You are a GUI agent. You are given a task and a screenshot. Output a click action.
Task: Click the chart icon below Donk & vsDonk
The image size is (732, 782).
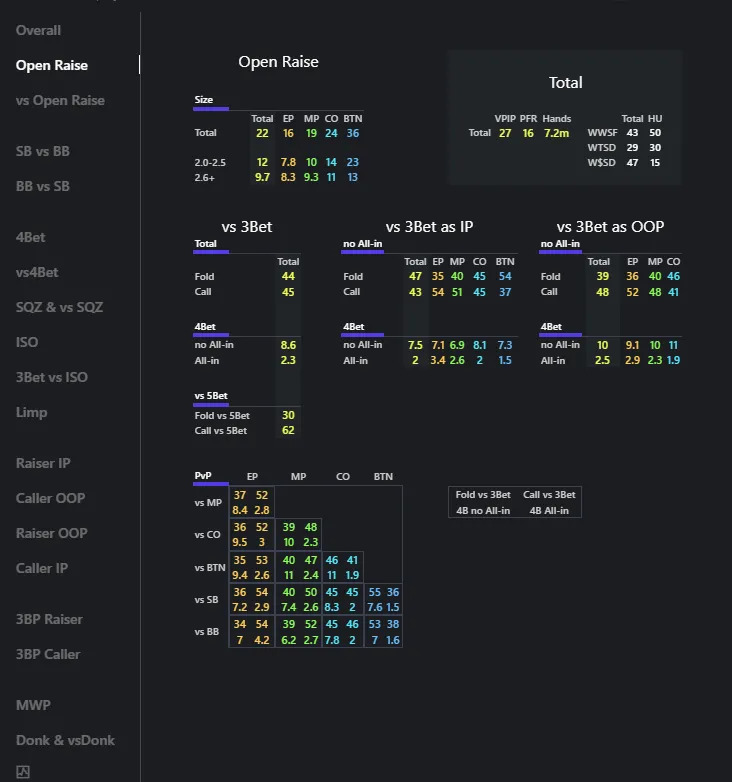[x=23, y=772]
